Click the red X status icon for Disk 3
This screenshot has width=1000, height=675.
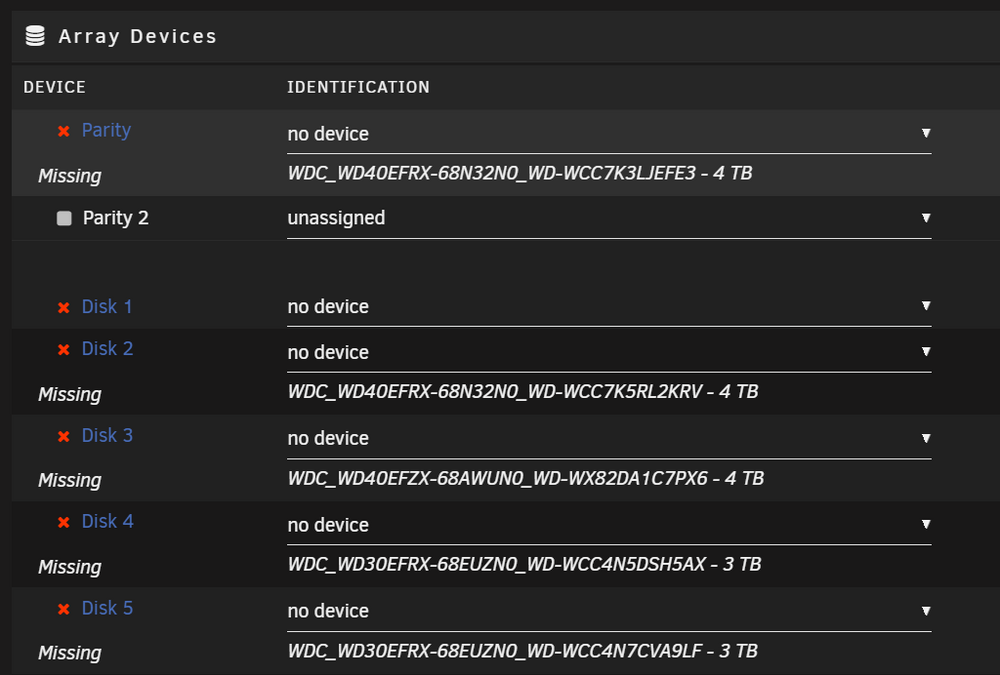click(x=64, y=437)
